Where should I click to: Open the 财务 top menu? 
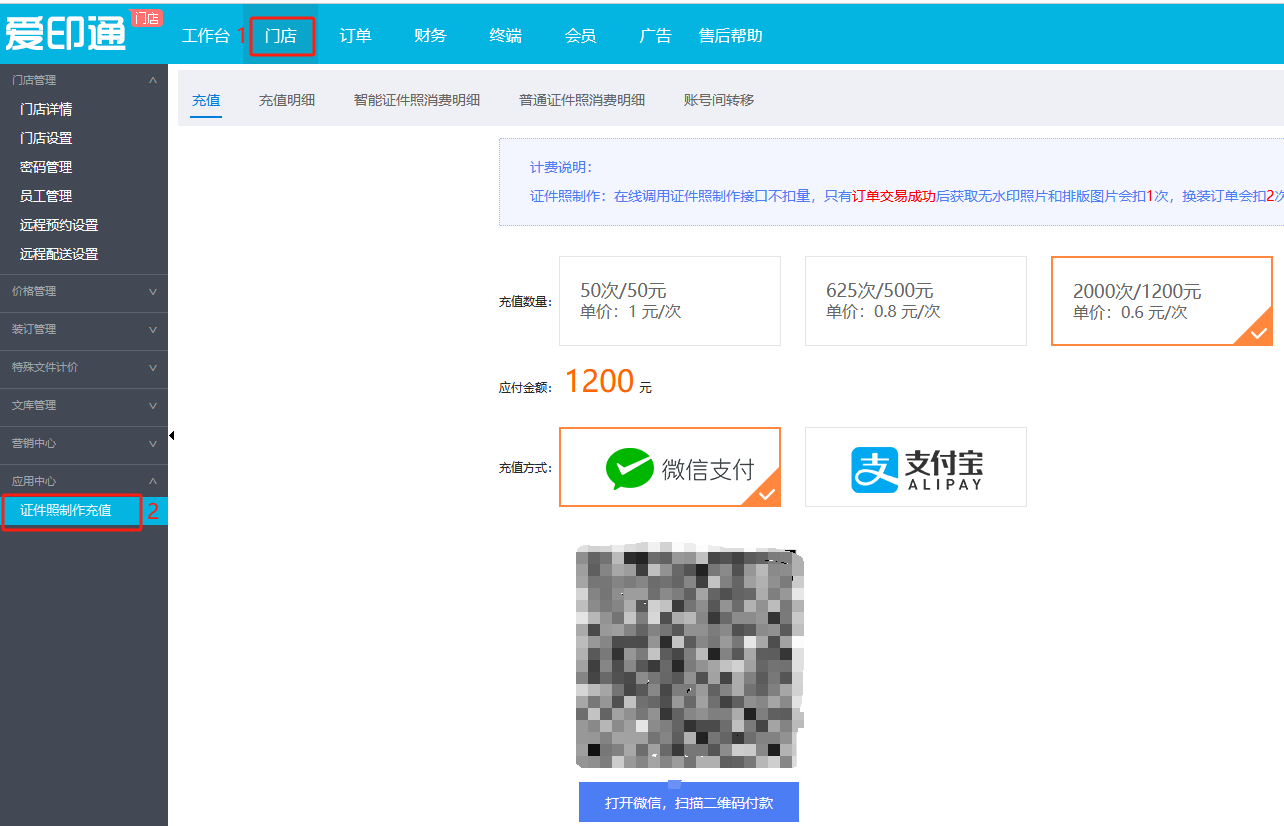click(x=430, y=36)
